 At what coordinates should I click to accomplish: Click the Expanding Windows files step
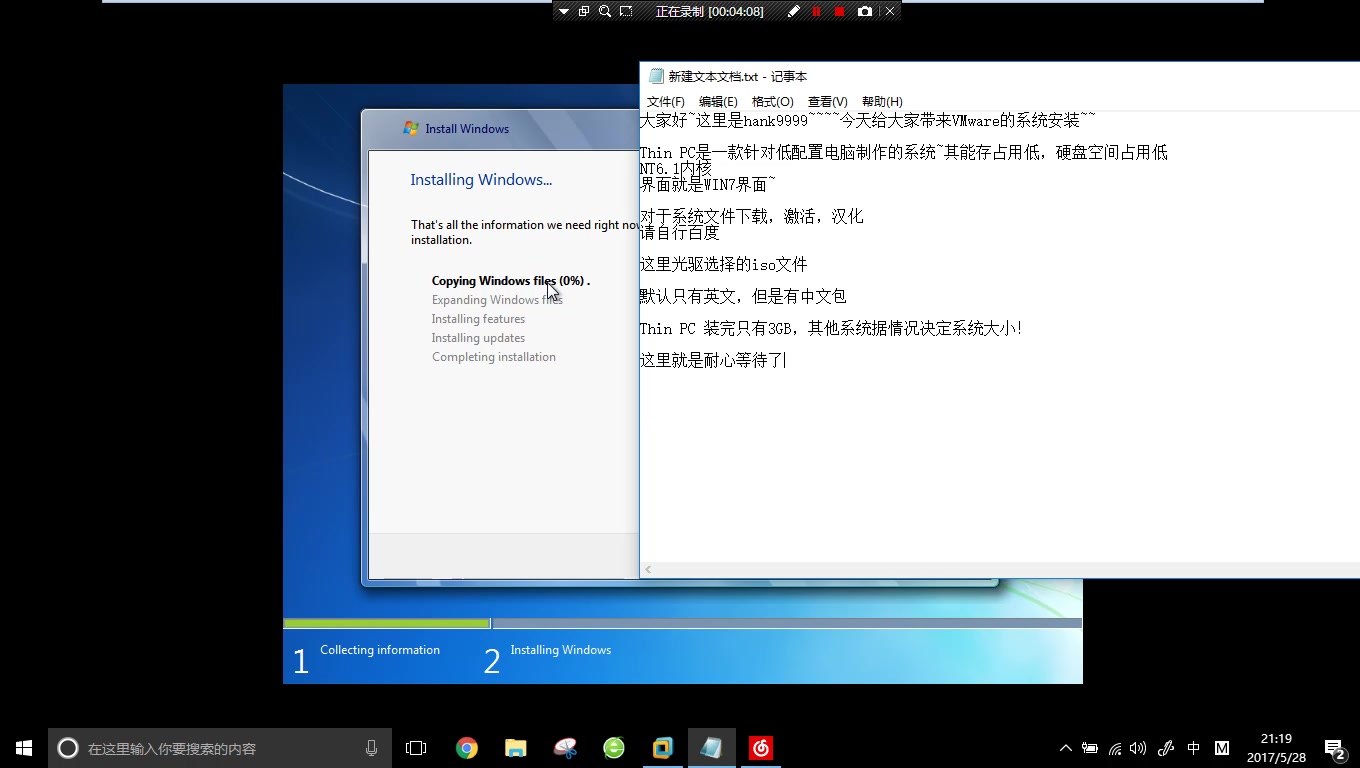tap(497, 300)
